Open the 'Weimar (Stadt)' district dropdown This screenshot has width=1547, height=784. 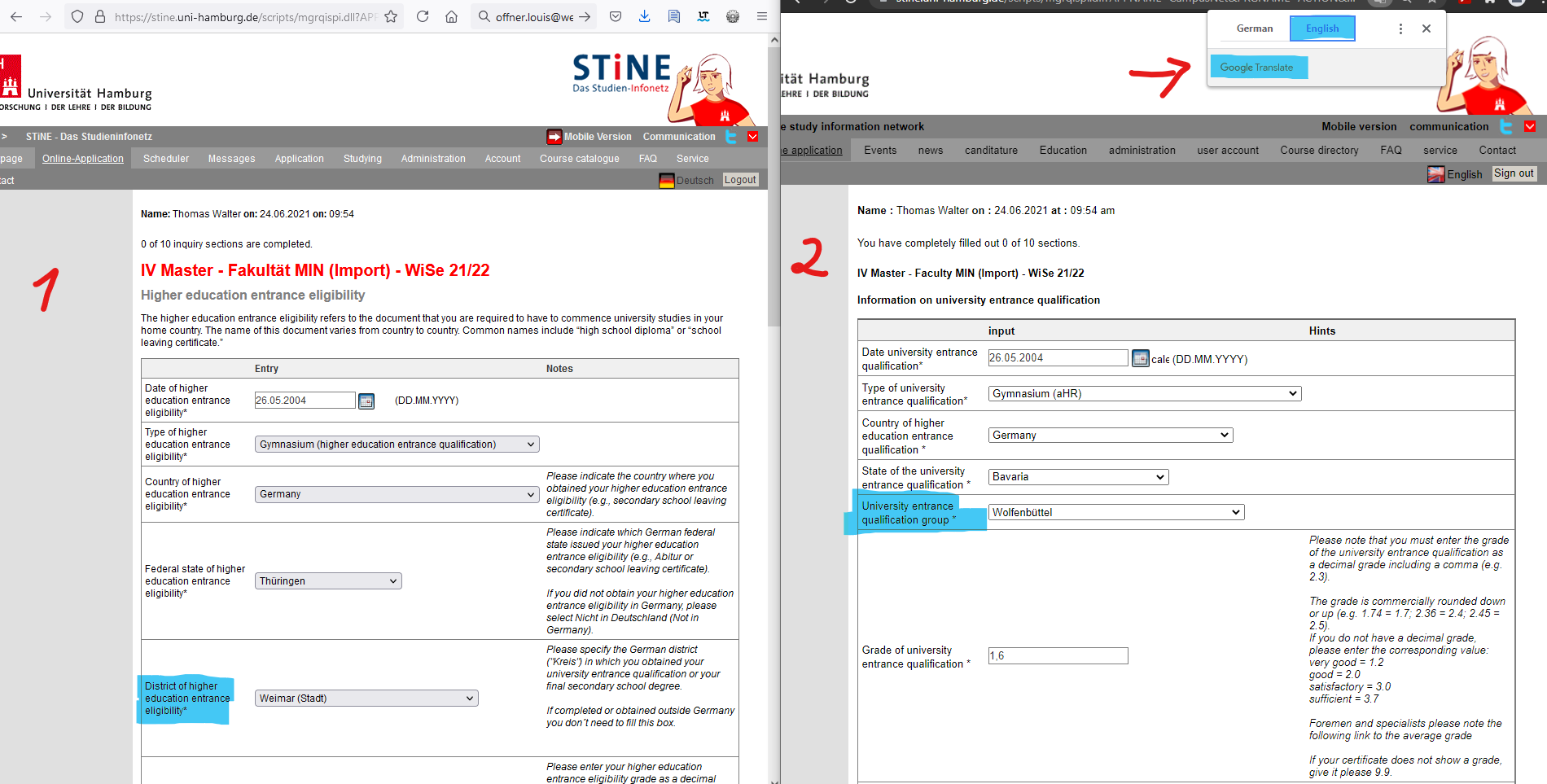point(366,698)
